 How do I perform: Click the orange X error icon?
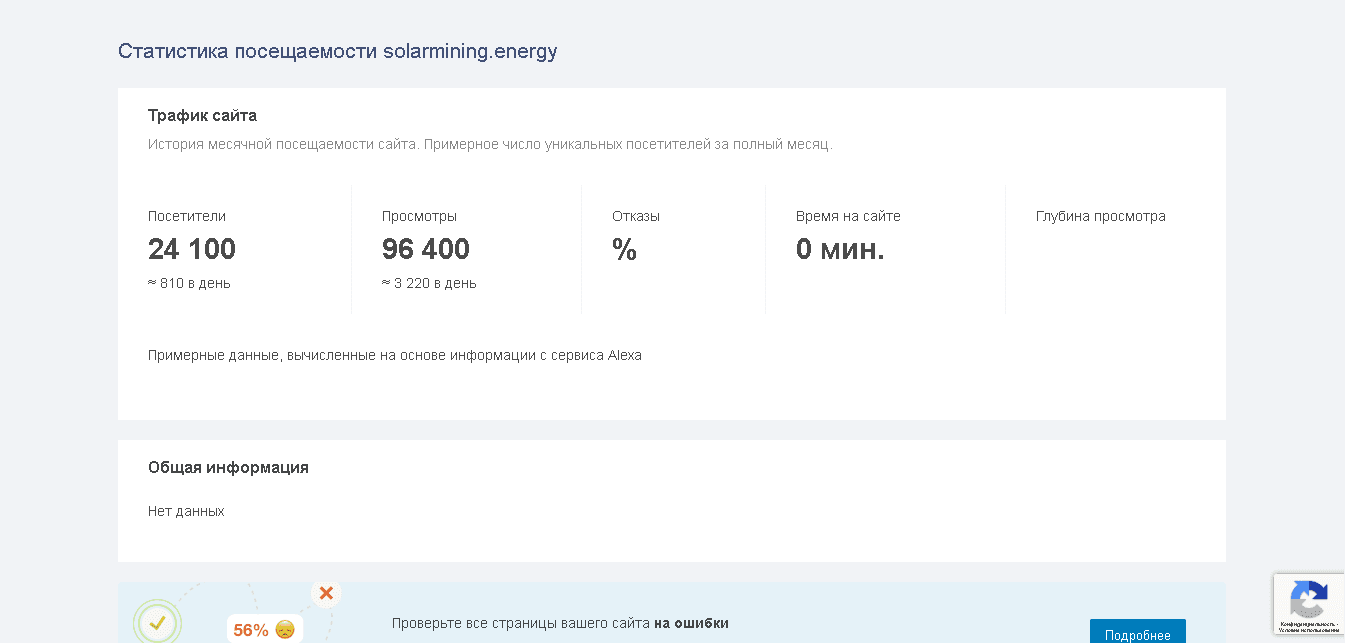pos(326,593)
